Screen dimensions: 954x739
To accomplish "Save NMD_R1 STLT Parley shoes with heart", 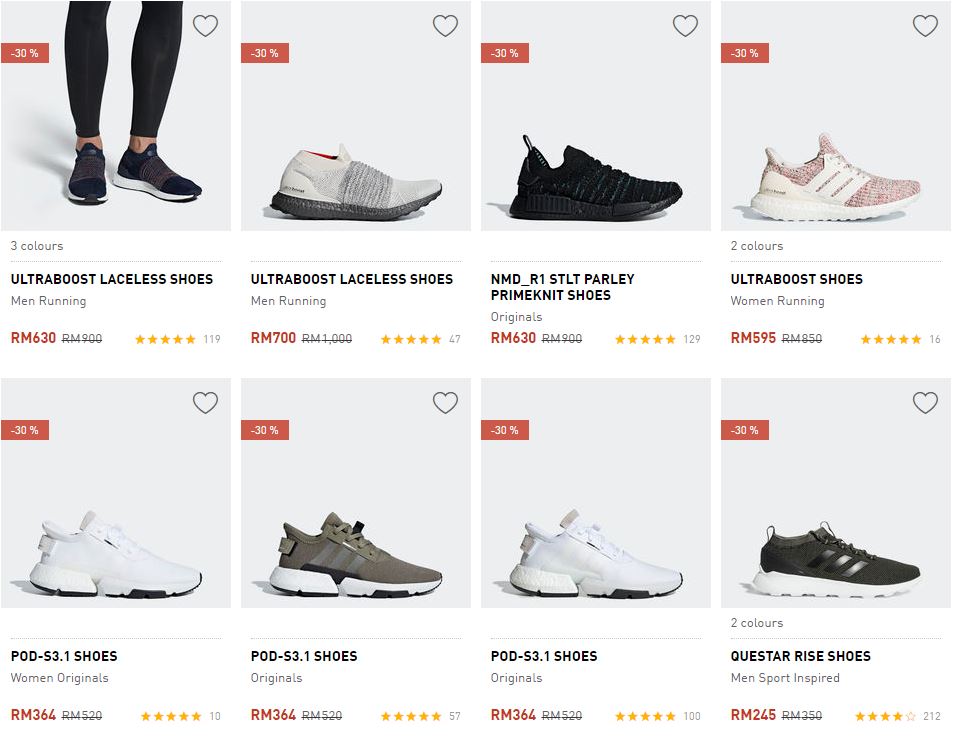I will pyautogui.click(x=685, y=26).
